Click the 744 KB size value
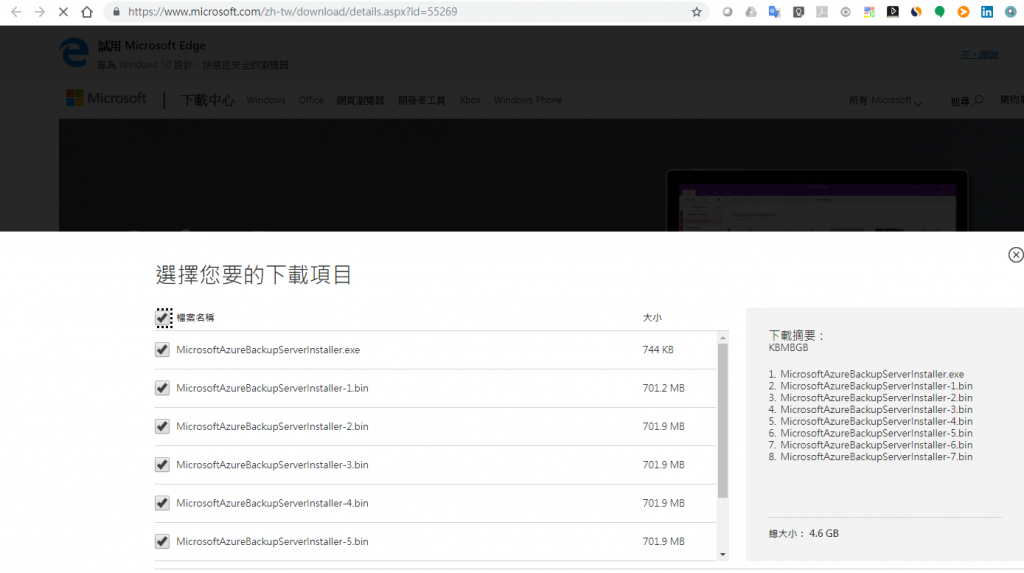The height and width of the screenshot is (573, 1024). pos(658,350)
